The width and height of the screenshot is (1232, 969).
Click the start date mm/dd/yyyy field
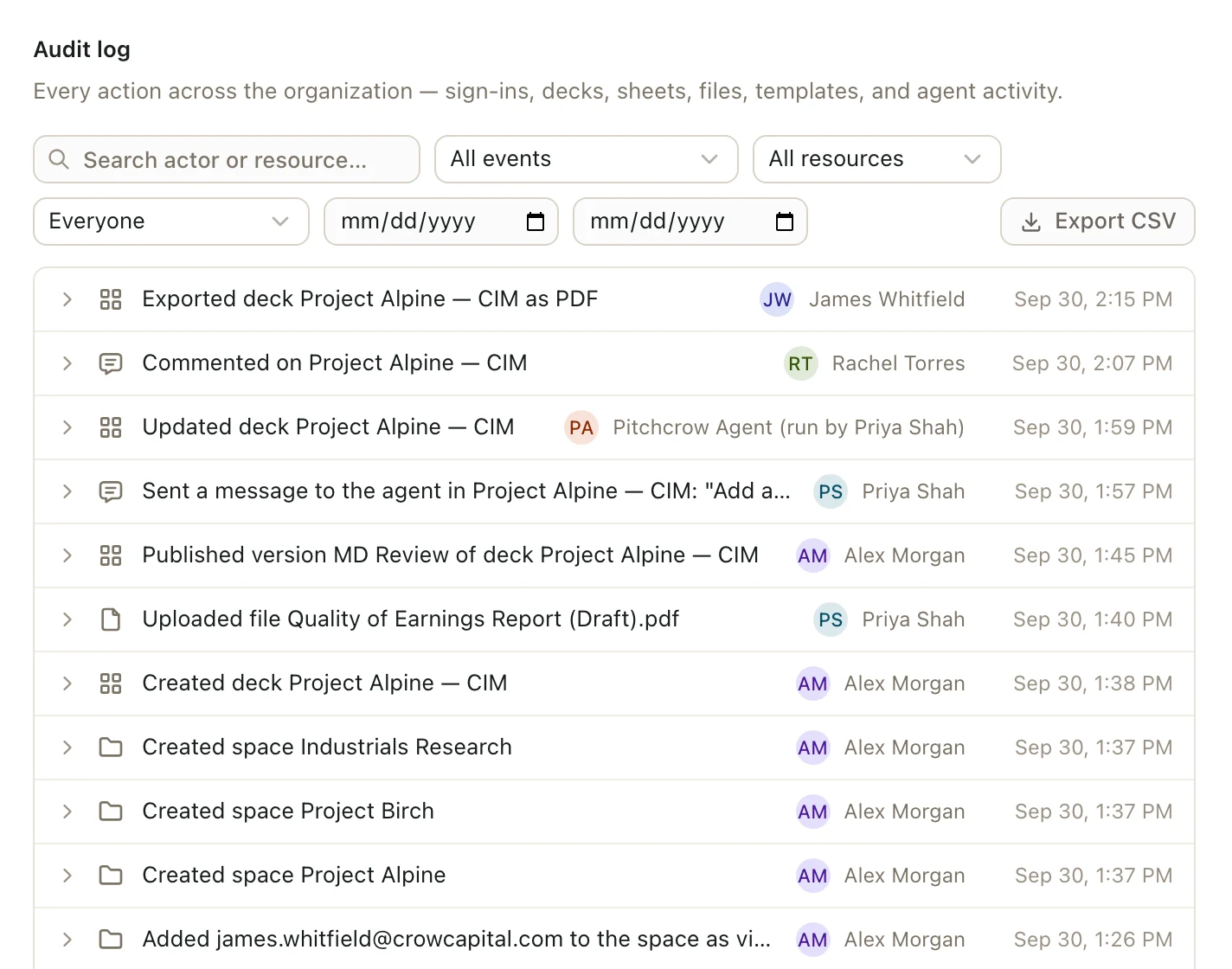pyautogui.click(x=441, y=221)
